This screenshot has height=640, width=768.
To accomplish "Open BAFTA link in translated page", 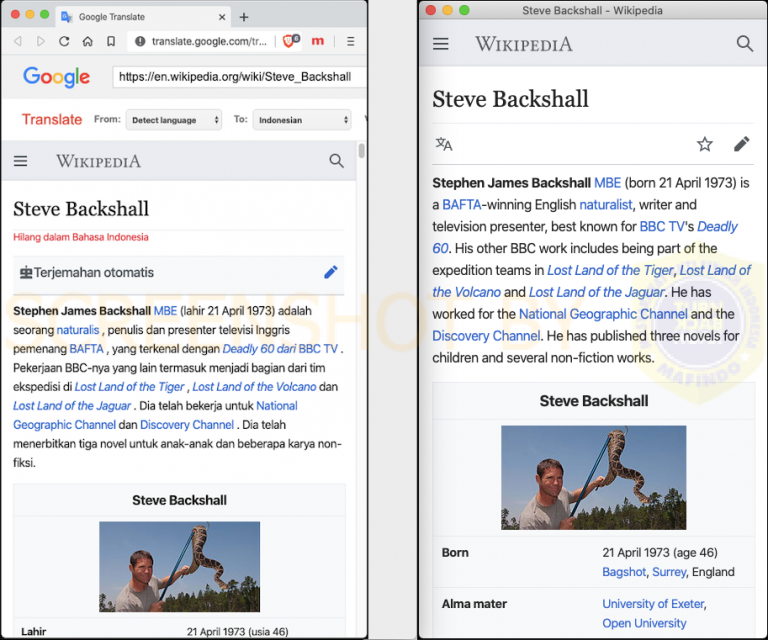I will 87,349.
